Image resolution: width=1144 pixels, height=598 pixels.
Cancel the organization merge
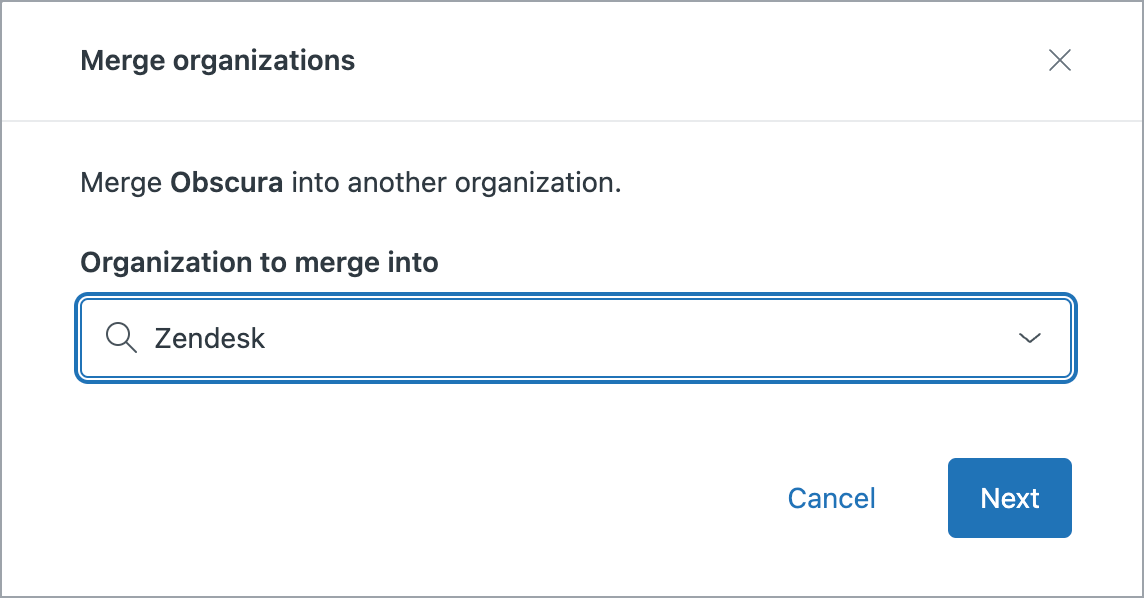831,498
